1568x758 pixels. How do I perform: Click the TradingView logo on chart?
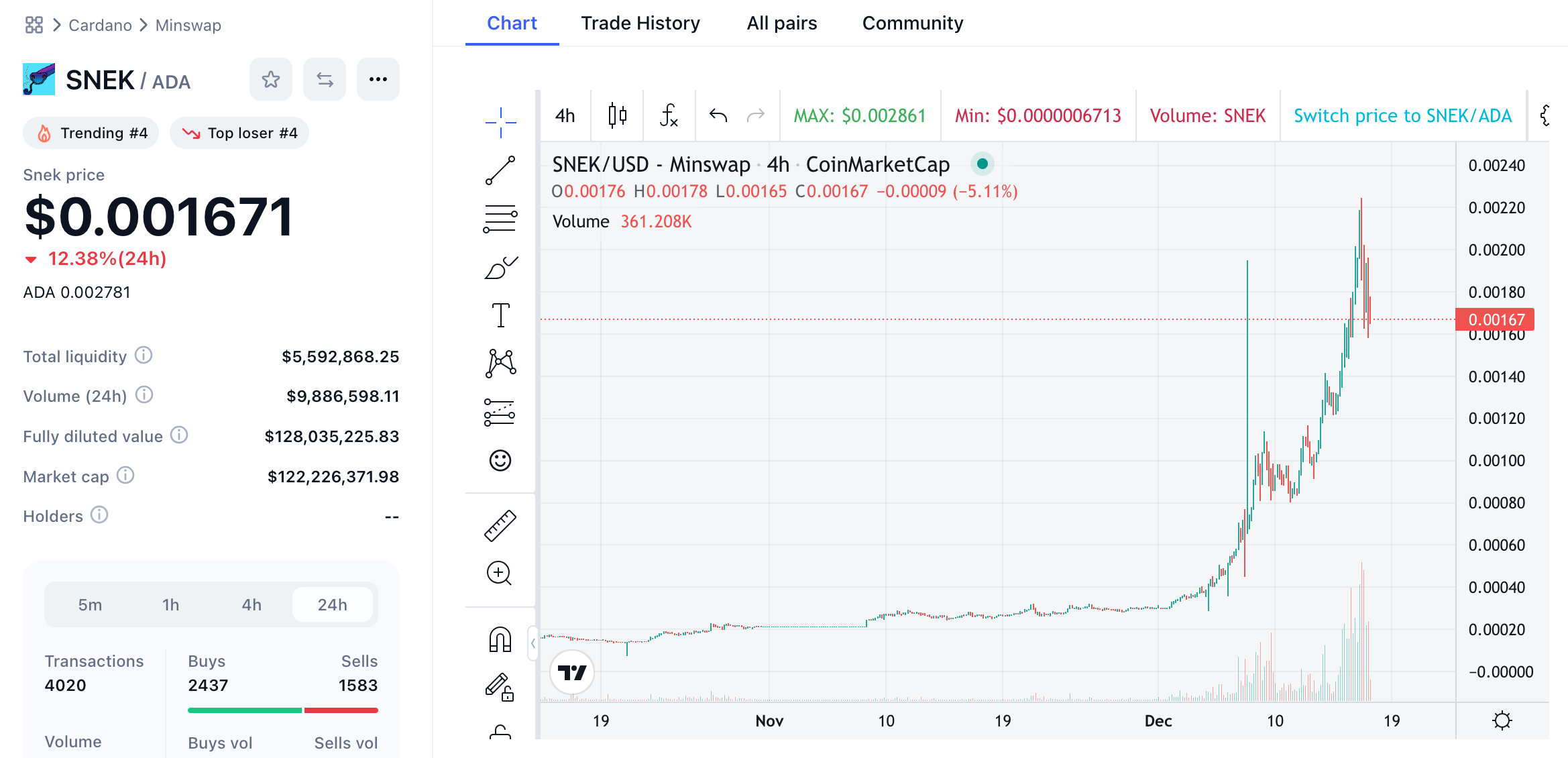572,672
